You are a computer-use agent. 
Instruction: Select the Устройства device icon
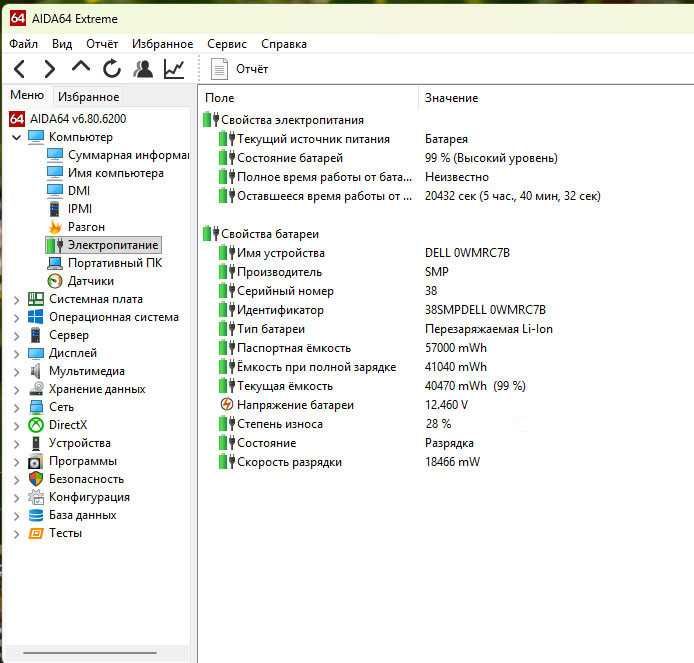pyautogui.click(x=36, y=443)
